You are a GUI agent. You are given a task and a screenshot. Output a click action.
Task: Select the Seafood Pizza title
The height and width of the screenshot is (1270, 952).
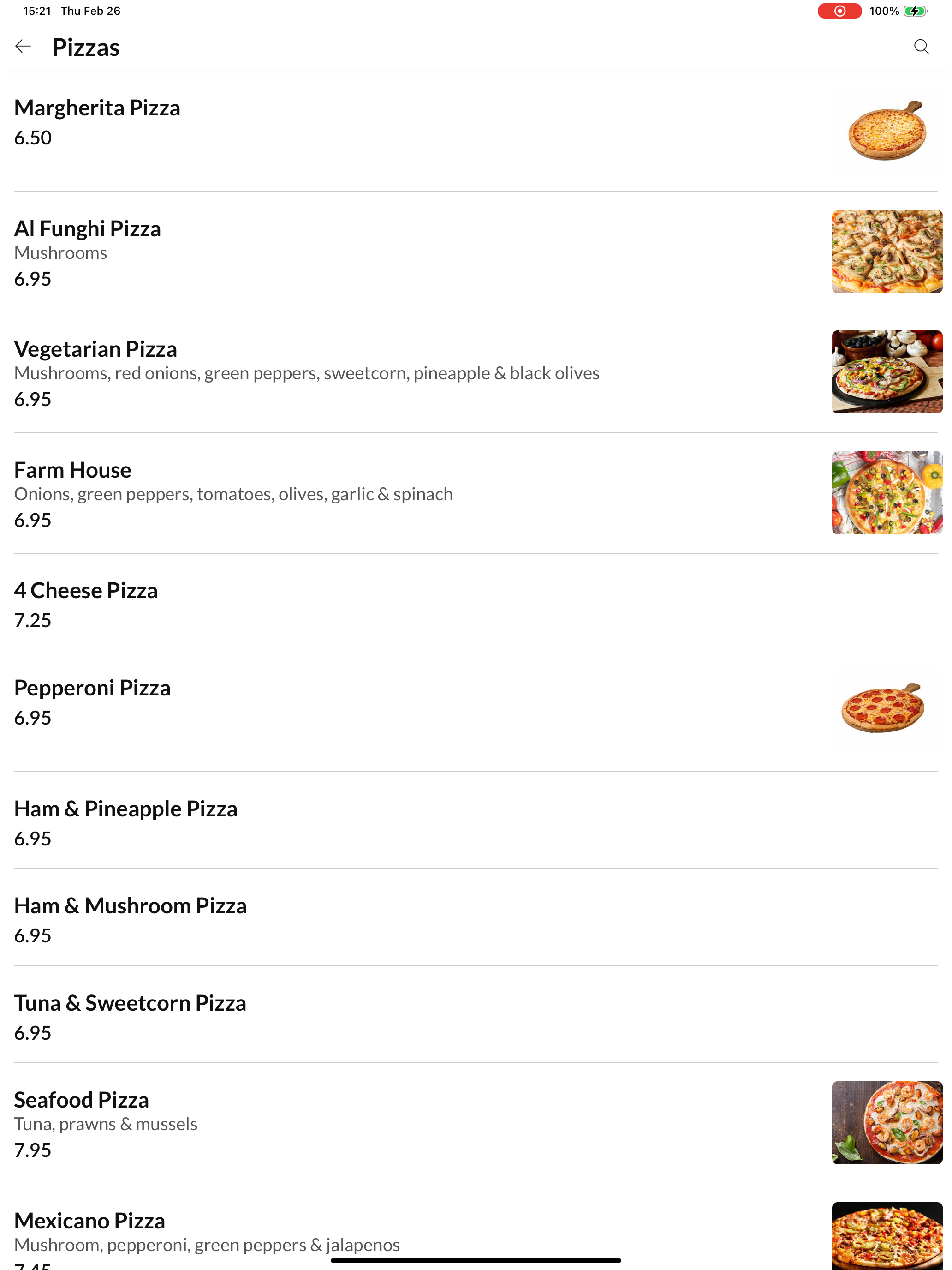point(82,1099)
